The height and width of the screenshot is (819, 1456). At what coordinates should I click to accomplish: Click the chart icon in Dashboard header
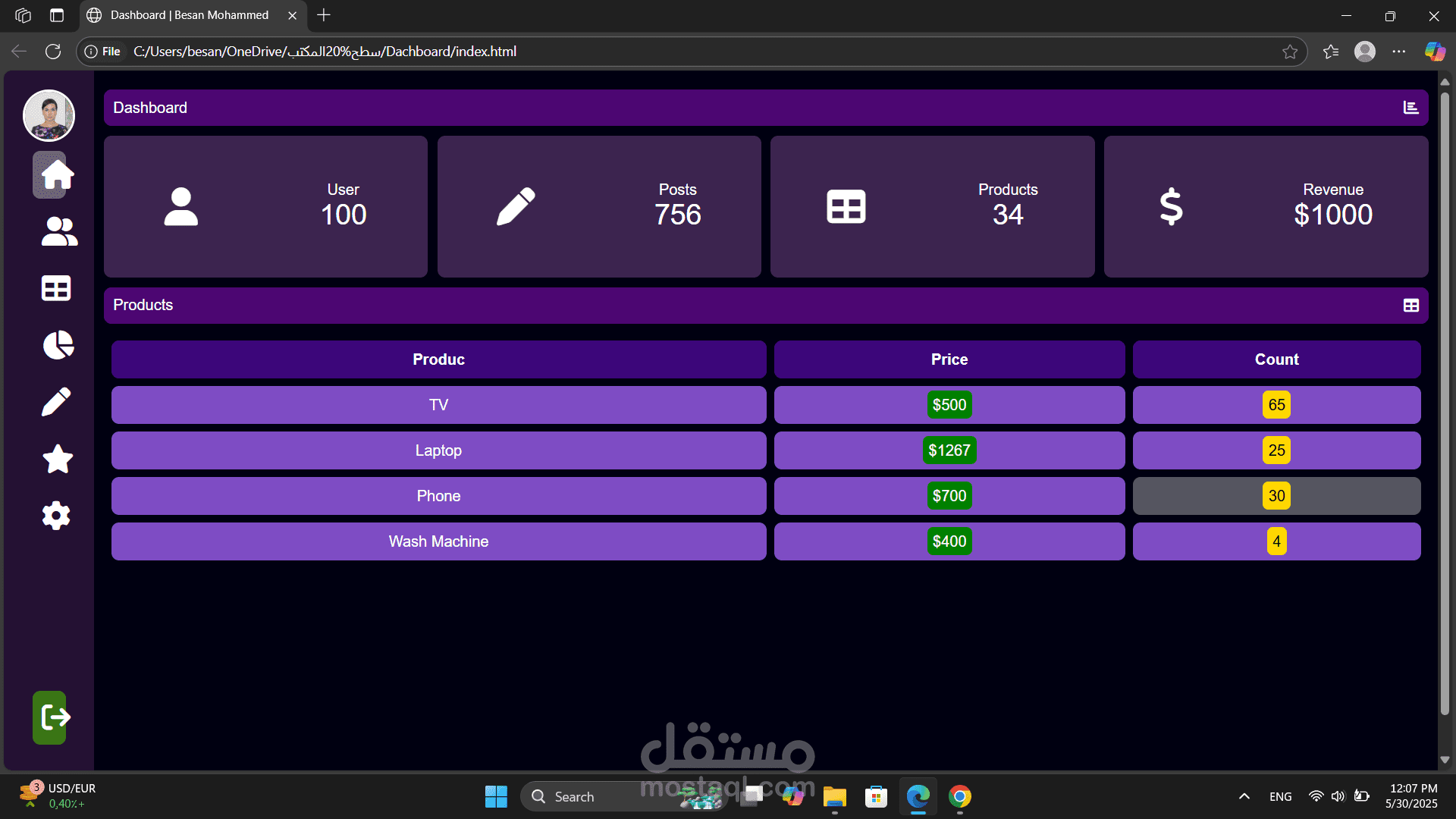pyautogui.click(x=1410, y=108)
